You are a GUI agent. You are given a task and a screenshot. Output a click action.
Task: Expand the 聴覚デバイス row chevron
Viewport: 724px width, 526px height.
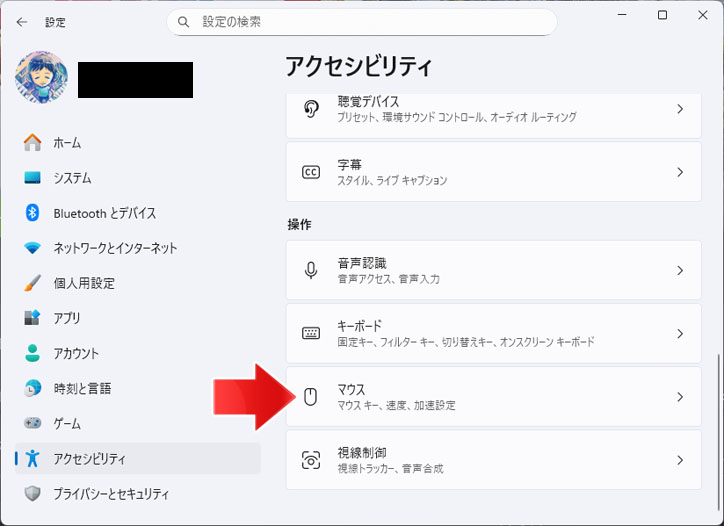pyautogui.click(x=680, y=109)
